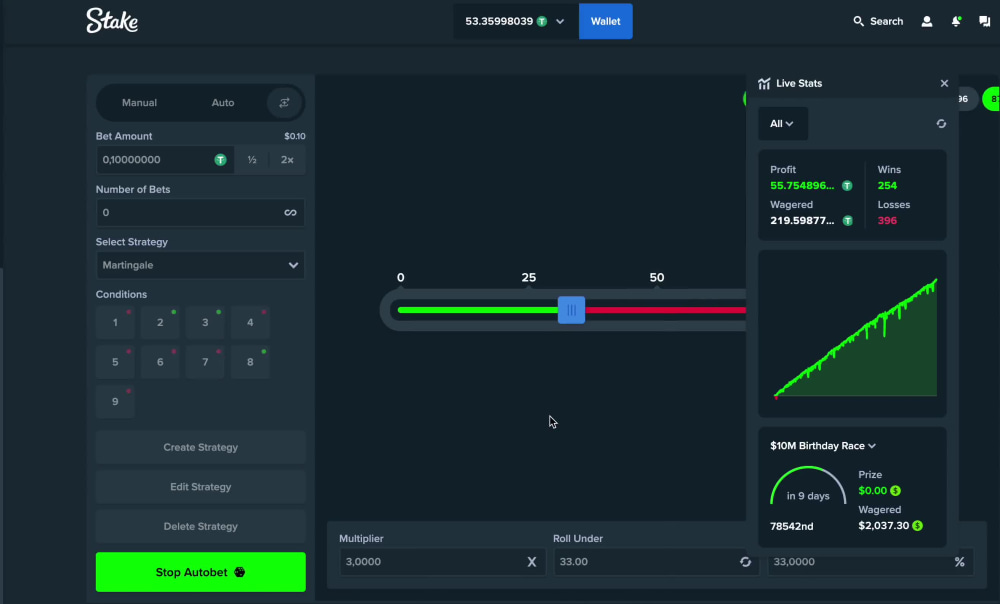Image resolution: width=1000 pixels, height=604 pixels.
Task: Click the profit chart in Live Stats
Action: pos(852,334)
